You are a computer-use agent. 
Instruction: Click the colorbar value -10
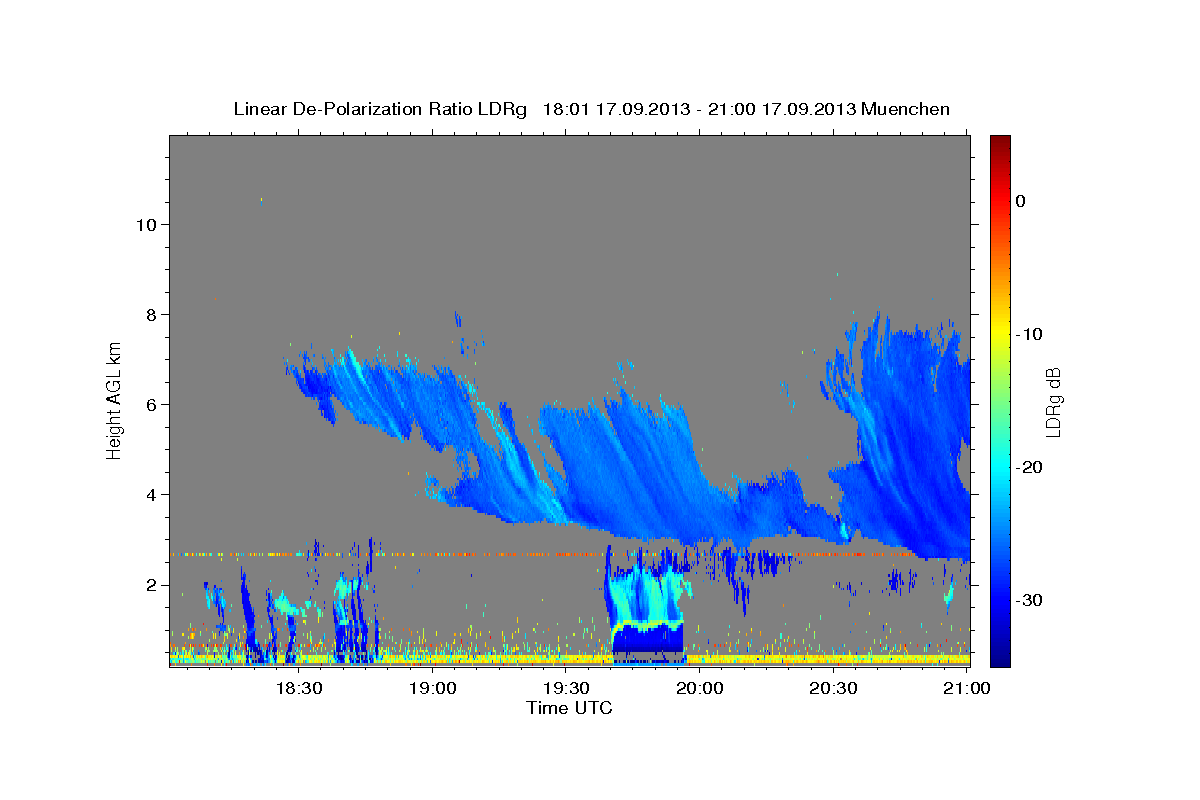point(1028,334)
